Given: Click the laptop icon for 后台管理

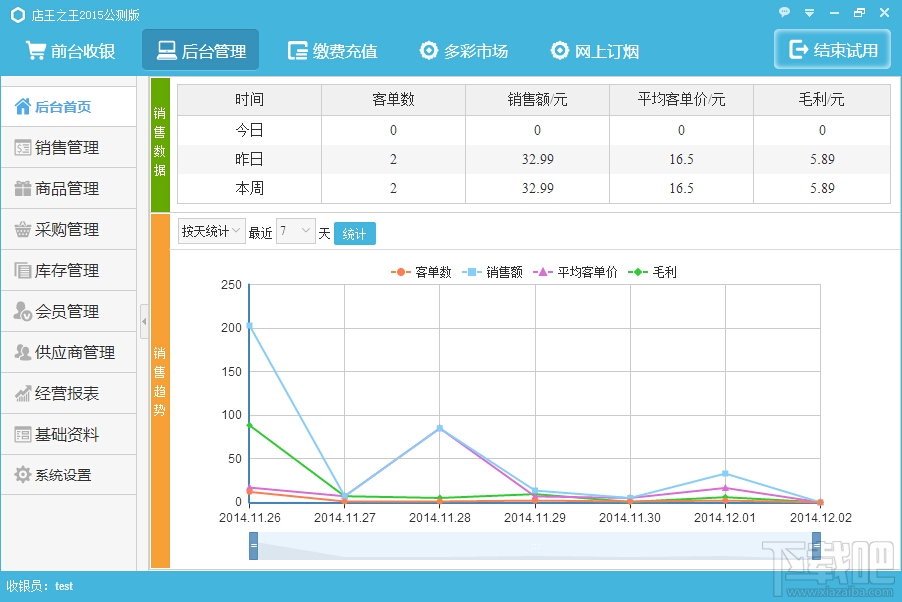Looking at the screenshot, I should click(167, 51).
